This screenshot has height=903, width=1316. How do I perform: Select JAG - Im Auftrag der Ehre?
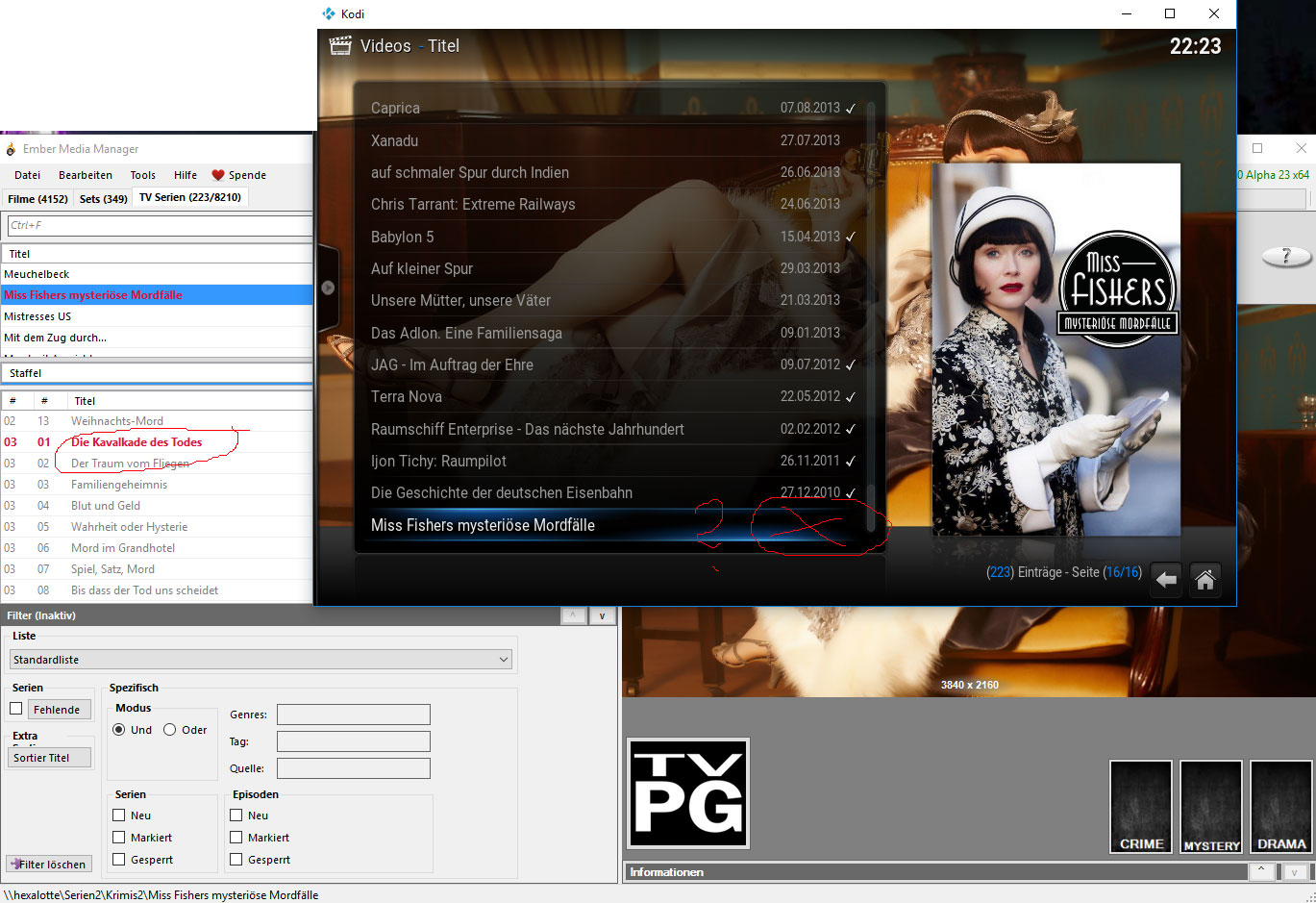click(613, 364)
